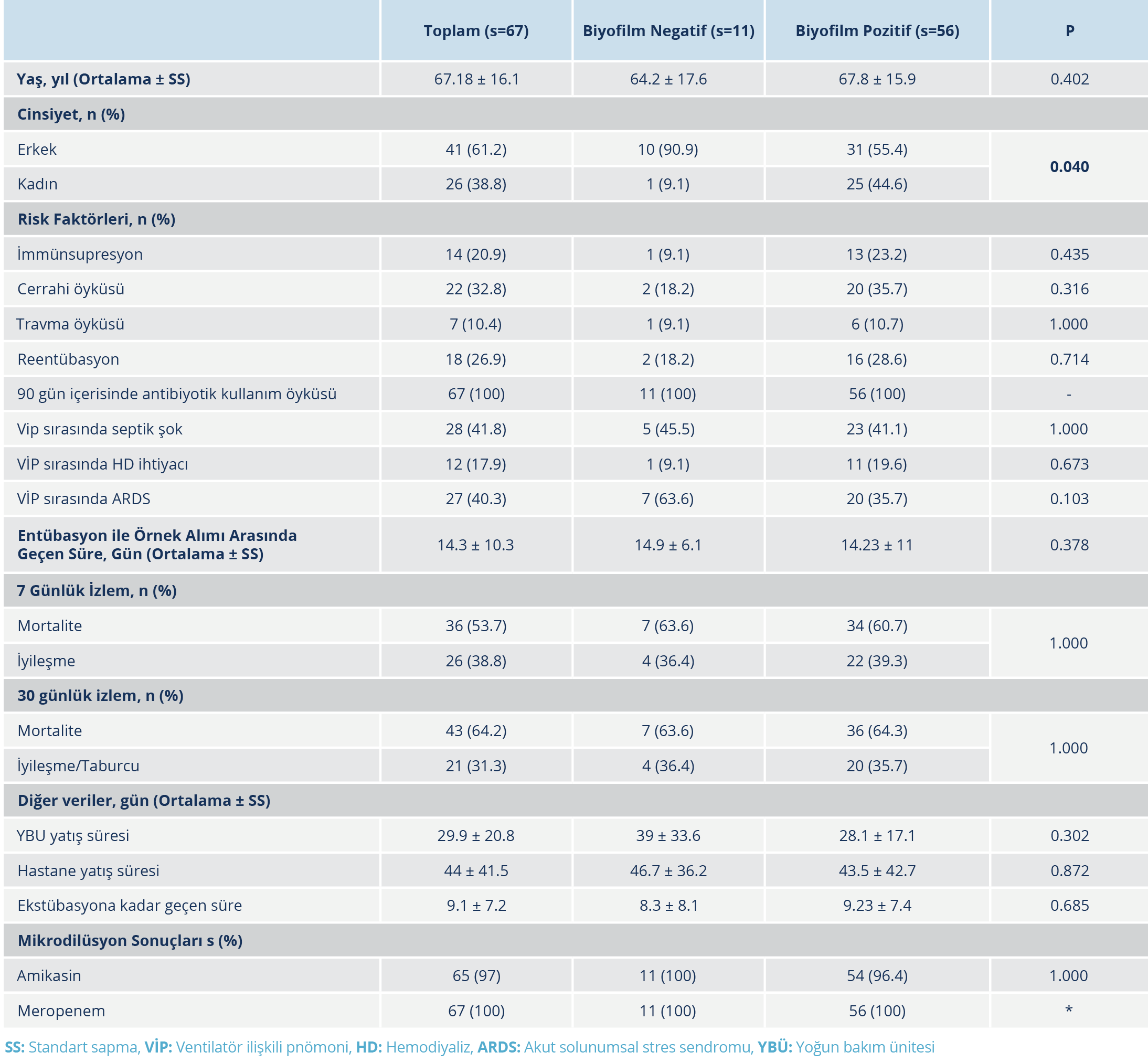
Task: Click the Biyofilm Negatif (s=11) header
Action: (x=668, y=31)
